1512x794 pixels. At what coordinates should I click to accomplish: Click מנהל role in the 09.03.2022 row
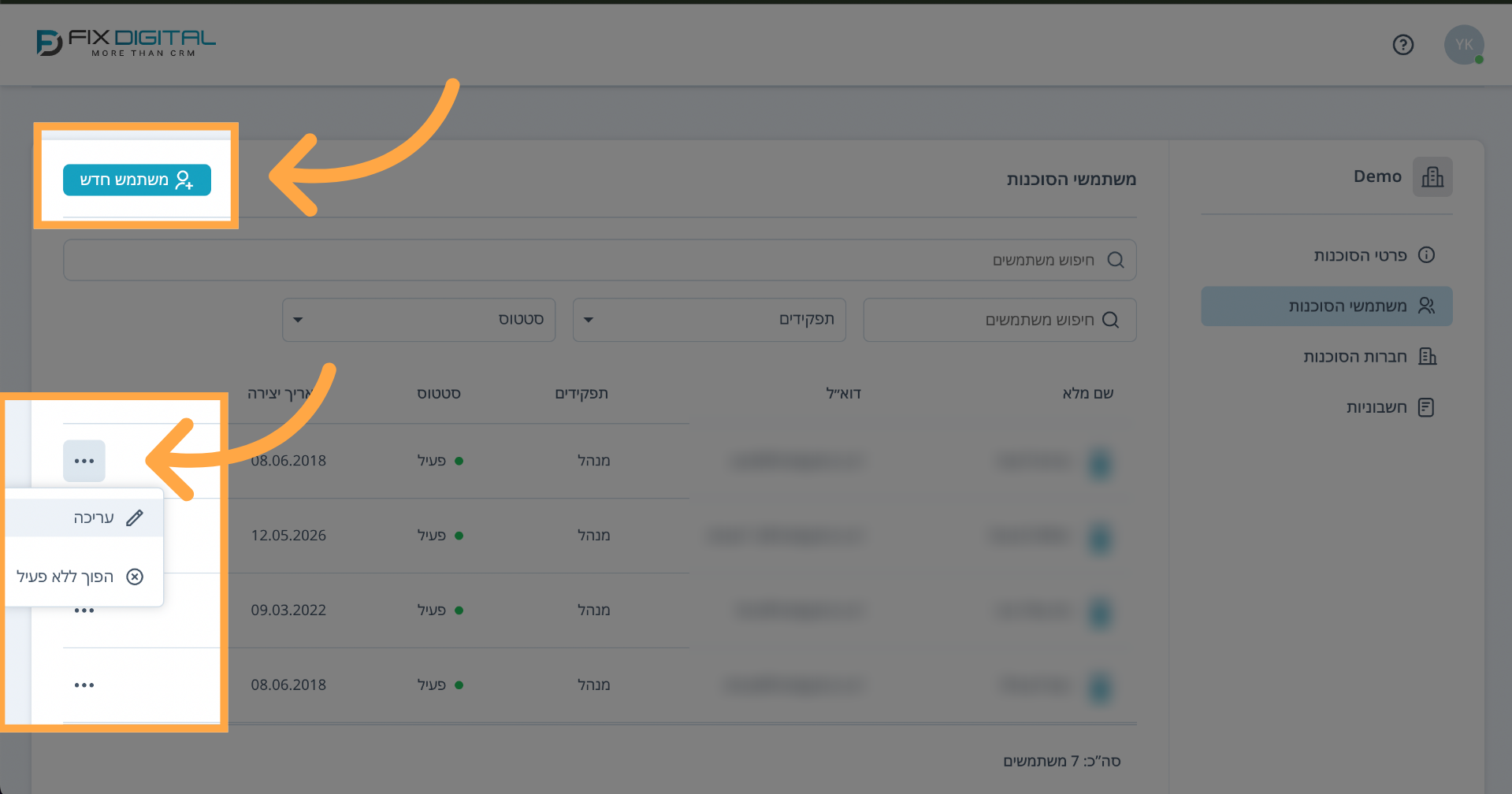pyautogui.click(x=594, y=610)
